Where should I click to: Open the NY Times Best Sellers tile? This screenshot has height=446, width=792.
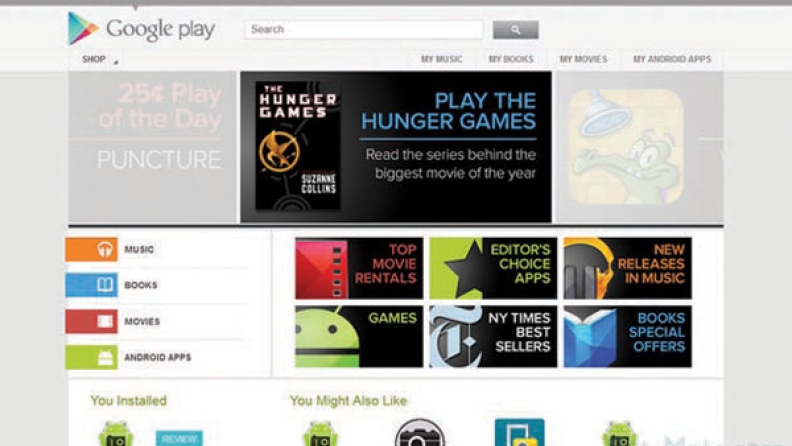click(x=493, y=336)
